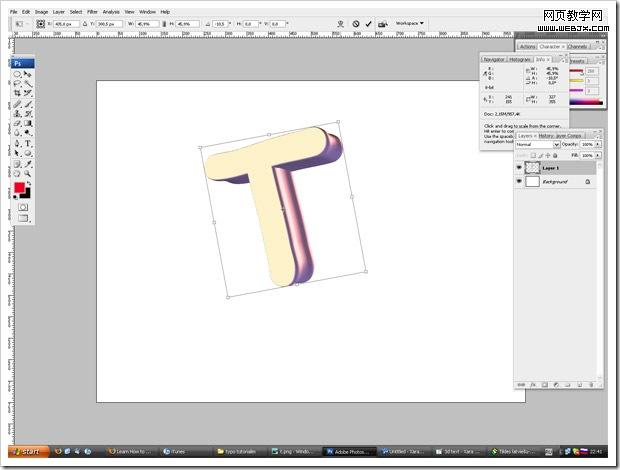Open the black background color picker
This screenshot has height=470, width=620.
tap(26, 194)
